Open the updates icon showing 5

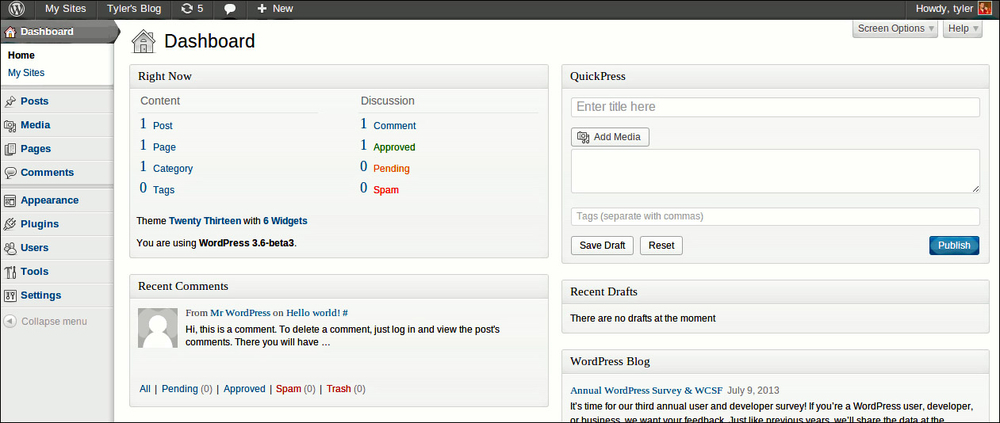tap(193, 9)
